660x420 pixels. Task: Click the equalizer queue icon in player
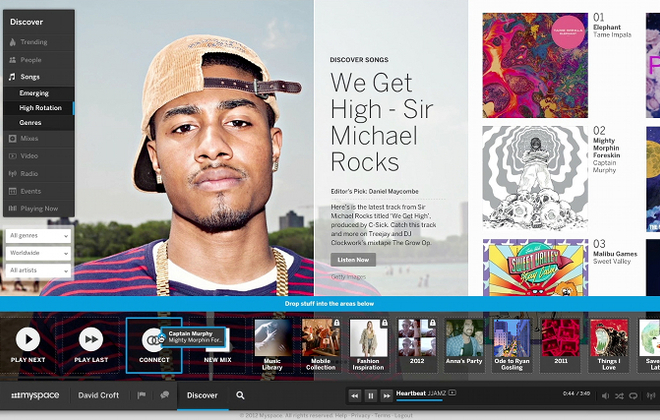pyautogui.click(x=651, y=396)
